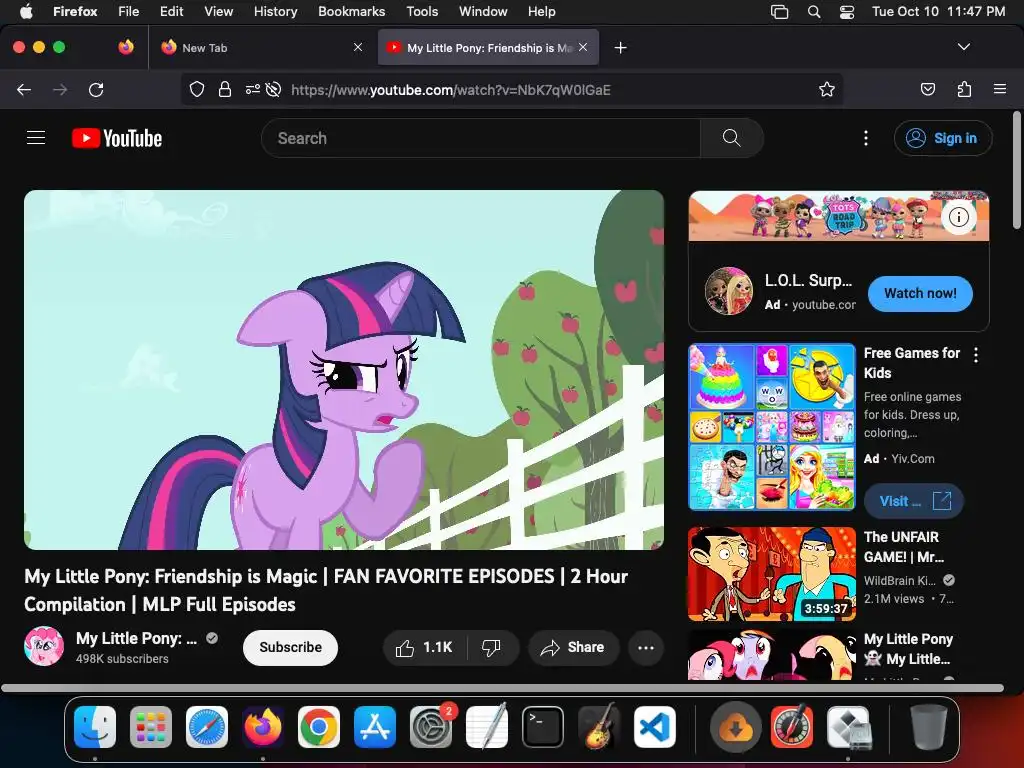Go back to previous page

click(x=24, y=89)
